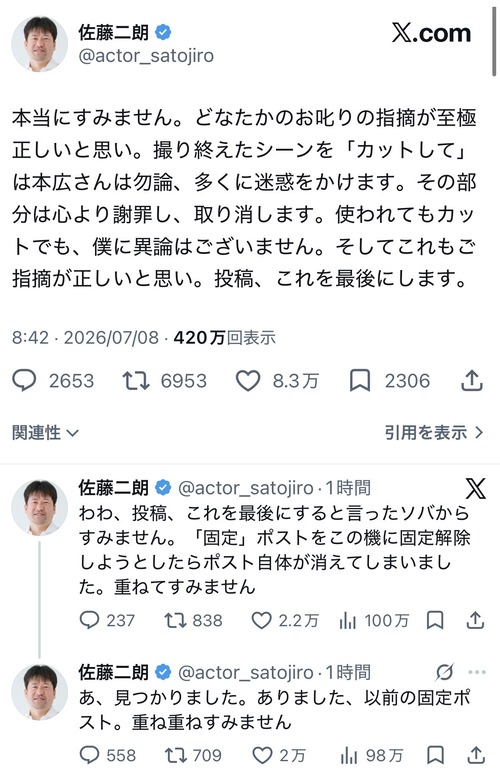The width and height of the screenshot is (500, 779).
Task: Open the three-dots menu on last reply
Action: coord(477,672)
